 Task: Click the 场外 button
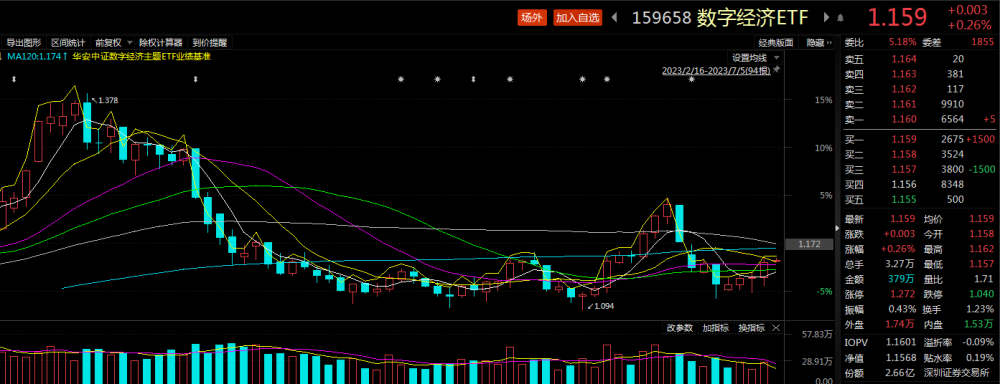pos(531,18)
